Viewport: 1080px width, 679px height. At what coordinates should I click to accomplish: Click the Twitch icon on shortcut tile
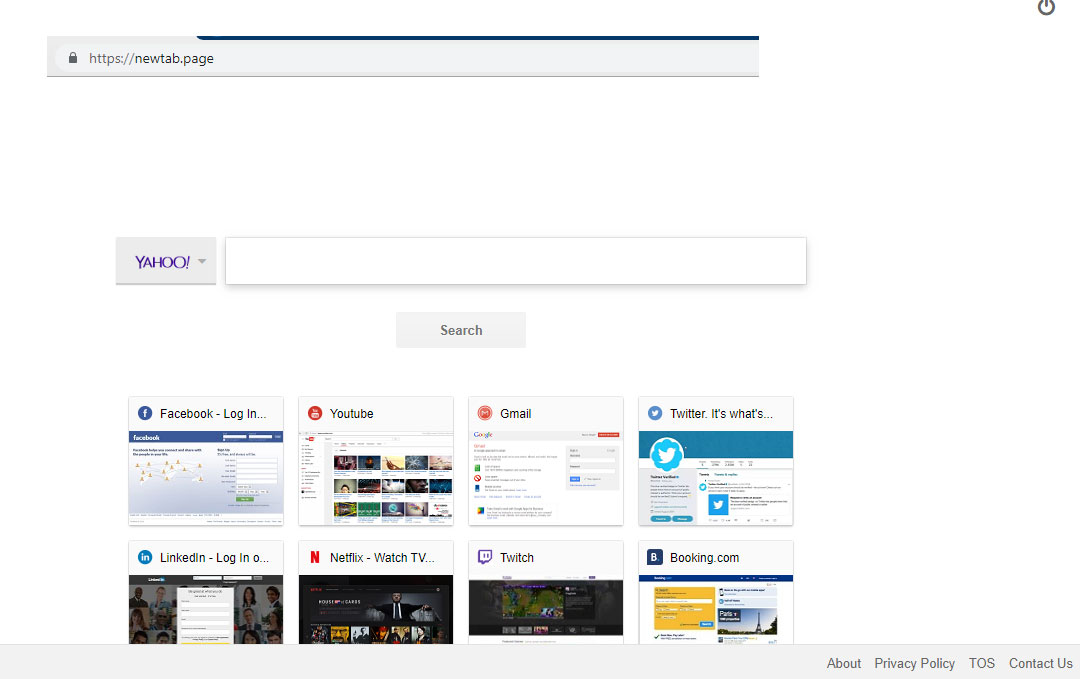[485, 558]
